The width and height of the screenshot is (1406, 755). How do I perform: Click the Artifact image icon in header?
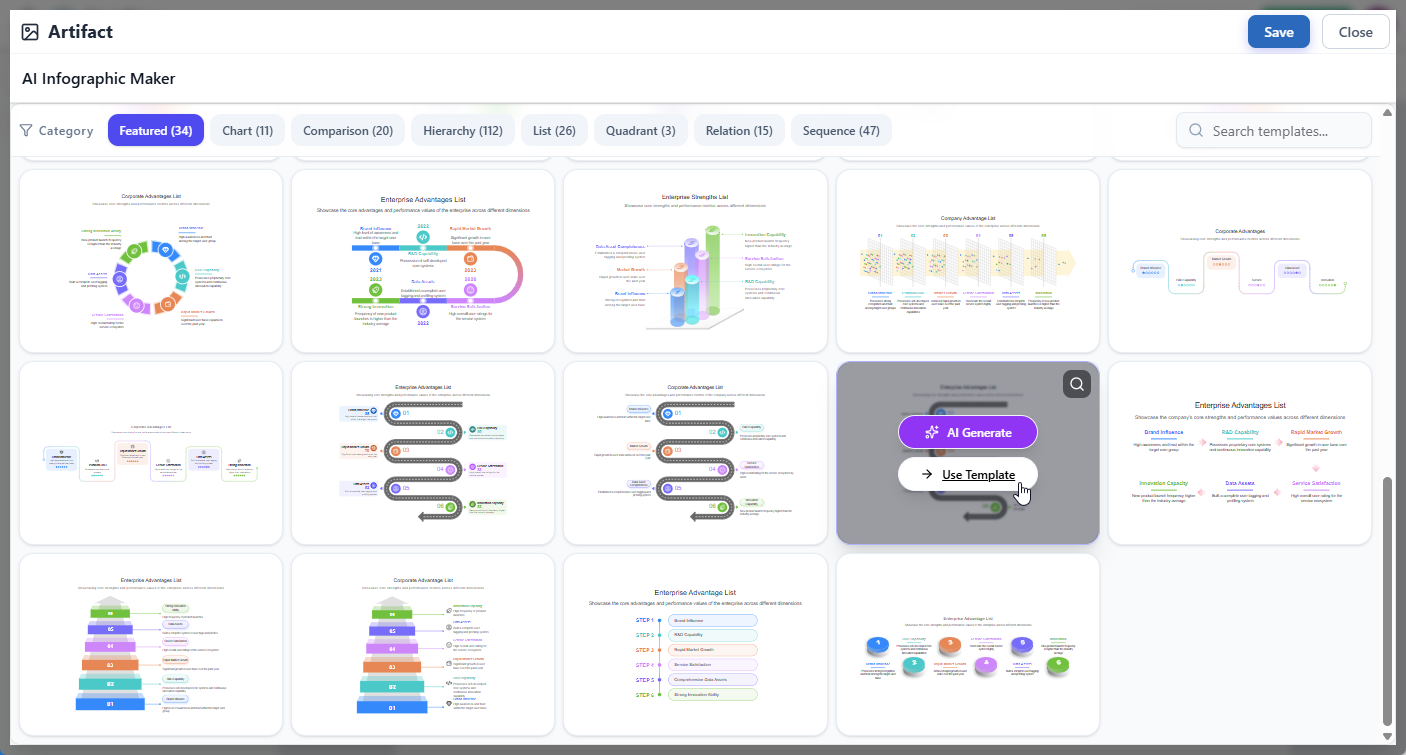pos(30,32)
